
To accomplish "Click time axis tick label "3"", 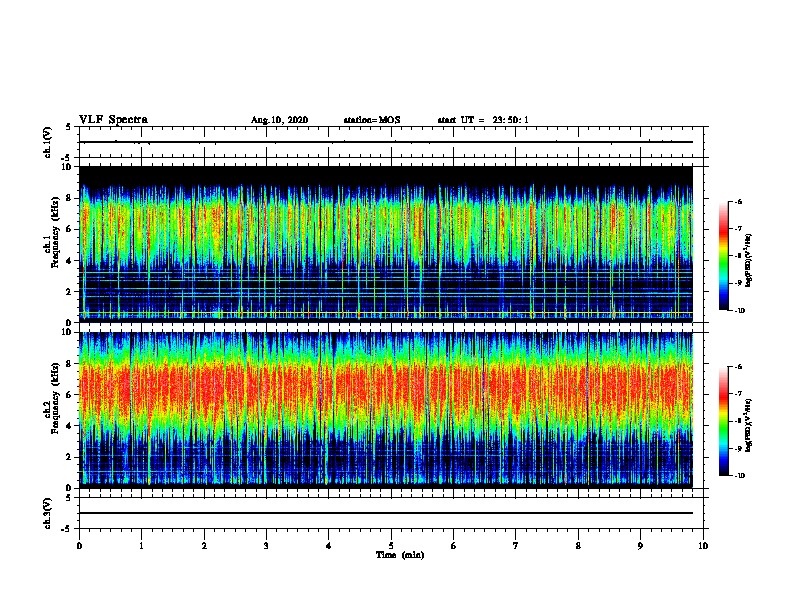I will [x=266, y=546].
